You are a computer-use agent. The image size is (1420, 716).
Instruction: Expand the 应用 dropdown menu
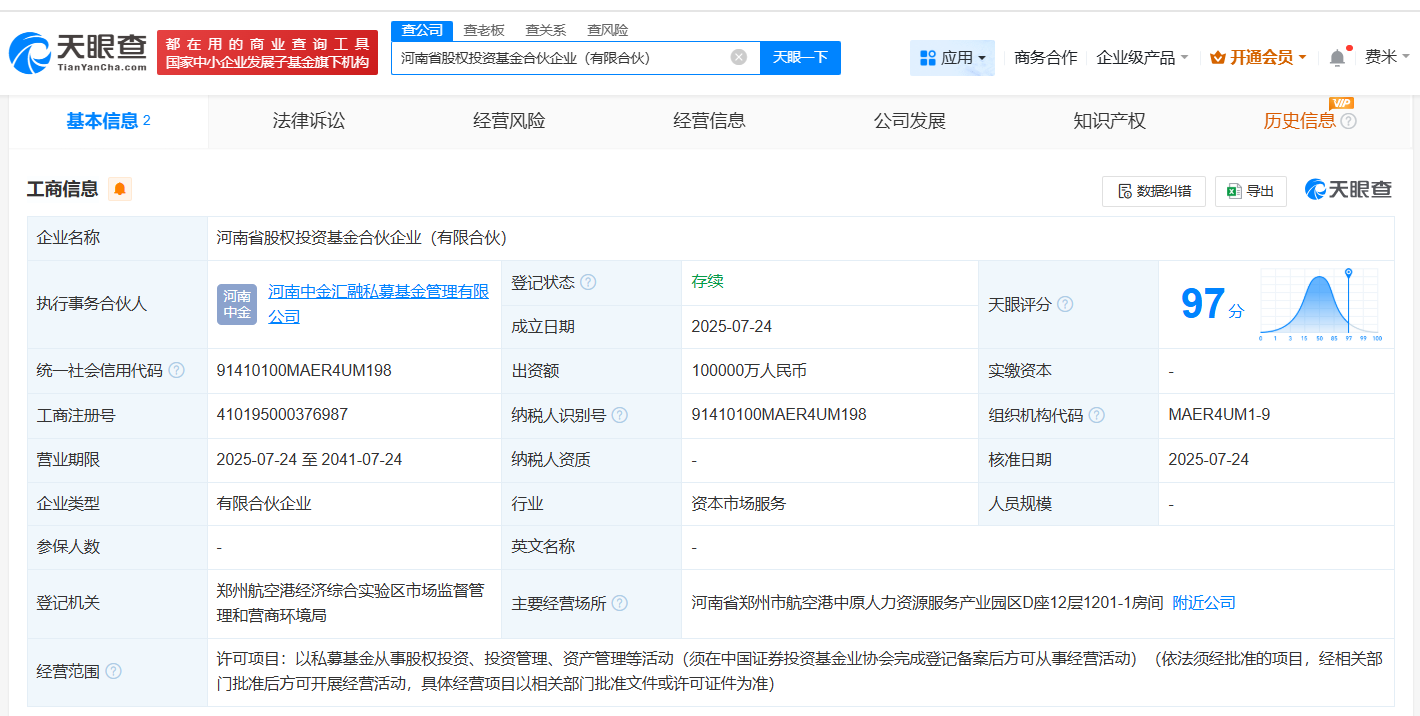(952, 58)
